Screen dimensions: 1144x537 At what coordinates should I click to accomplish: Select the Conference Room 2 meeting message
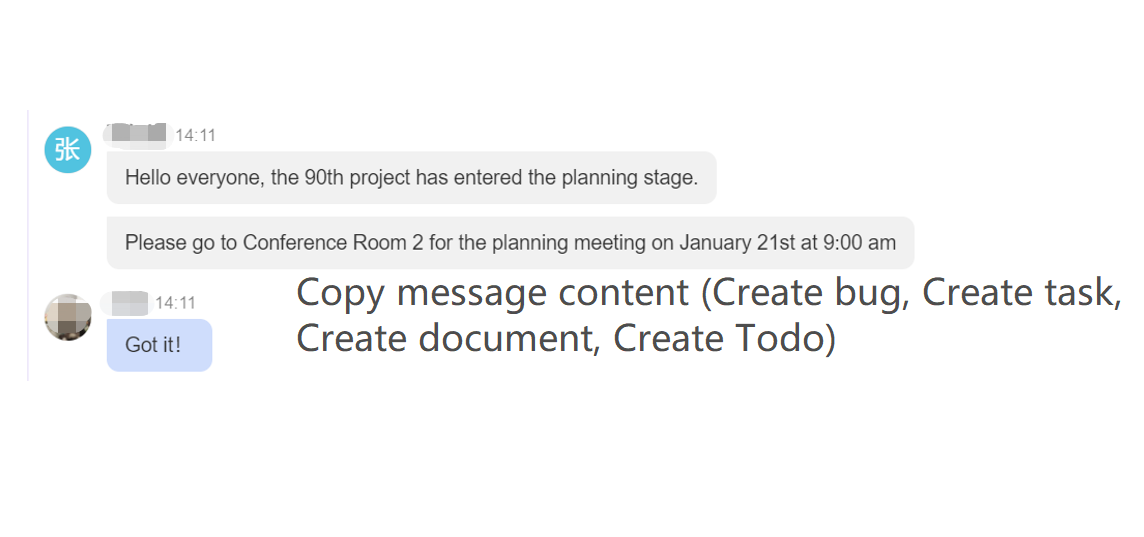click(x=510, y=243)
